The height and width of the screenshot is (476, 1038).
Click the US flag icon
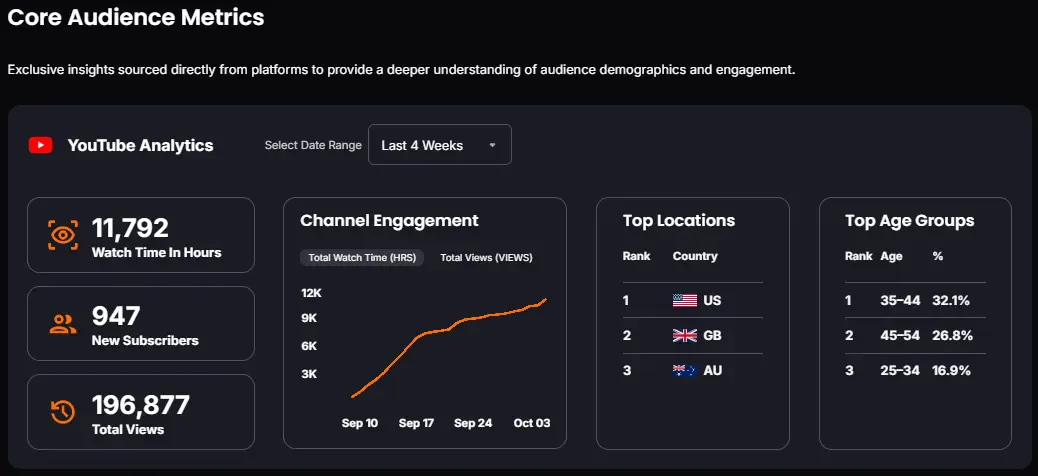684,300
